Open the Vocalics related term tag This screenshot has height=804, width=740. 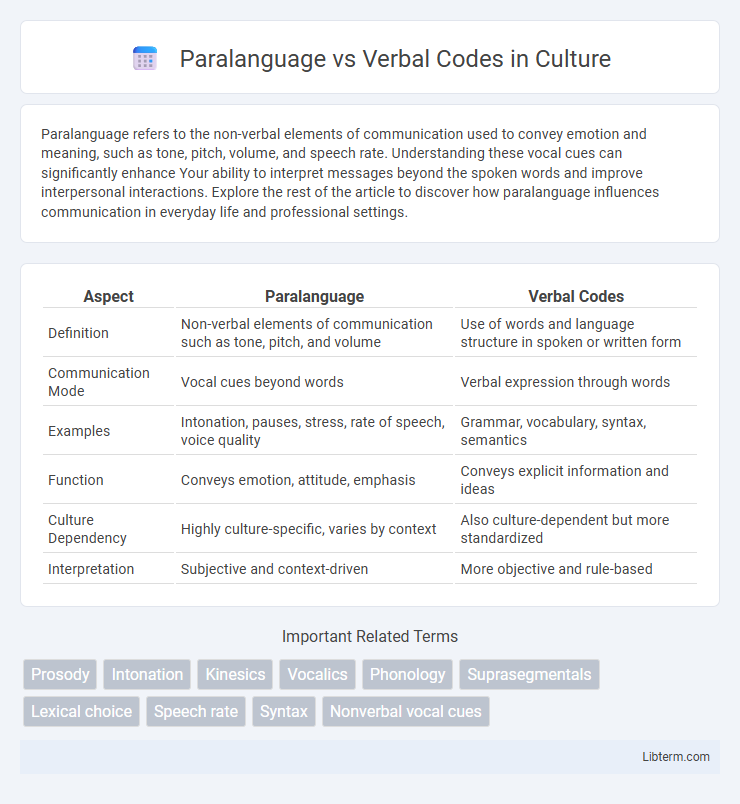point(317,674)
